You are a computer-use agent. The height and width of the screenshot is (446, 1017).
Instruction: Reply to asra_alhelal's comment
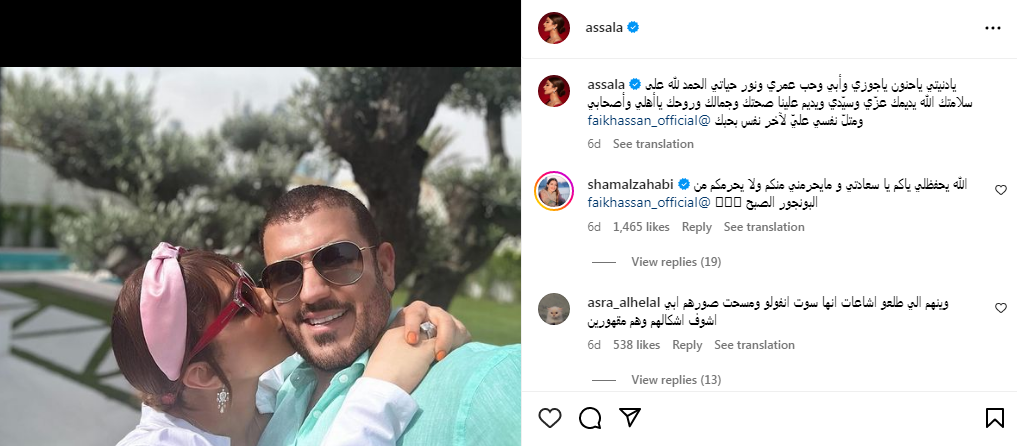688,345
